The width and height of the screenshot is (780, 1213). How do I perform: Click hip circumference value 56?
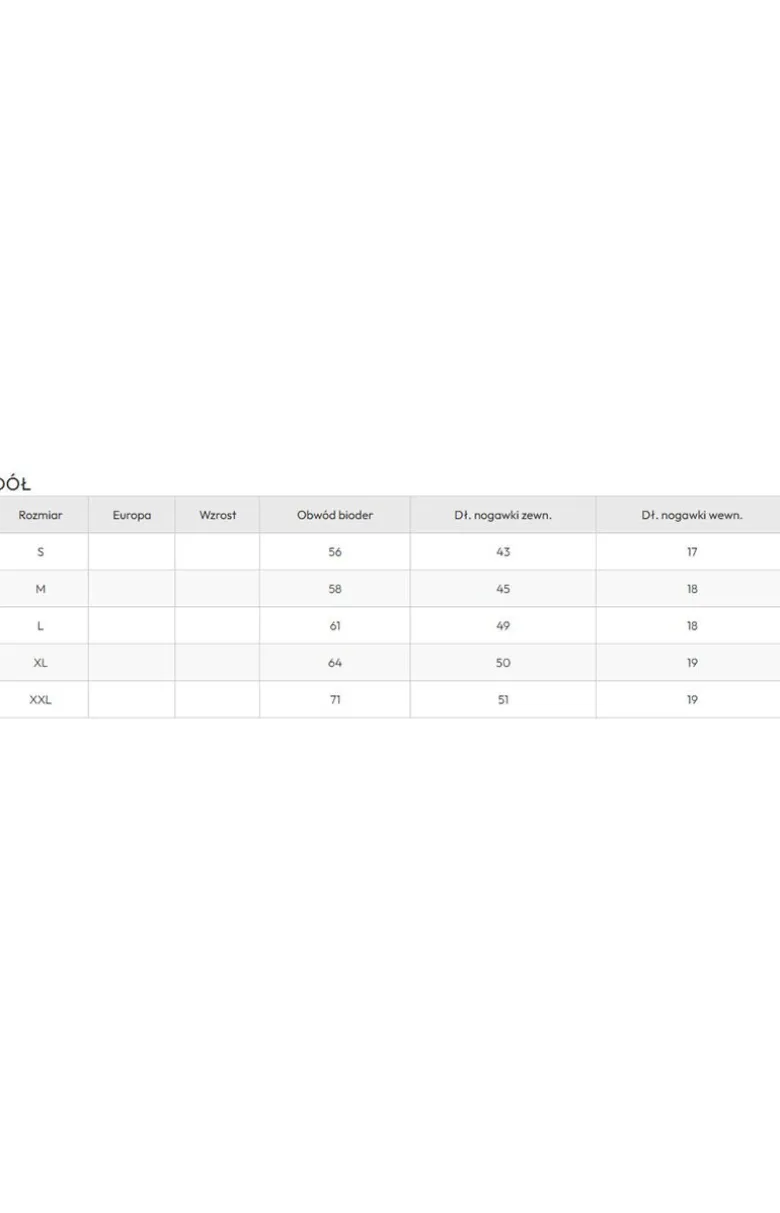(335, 552)
